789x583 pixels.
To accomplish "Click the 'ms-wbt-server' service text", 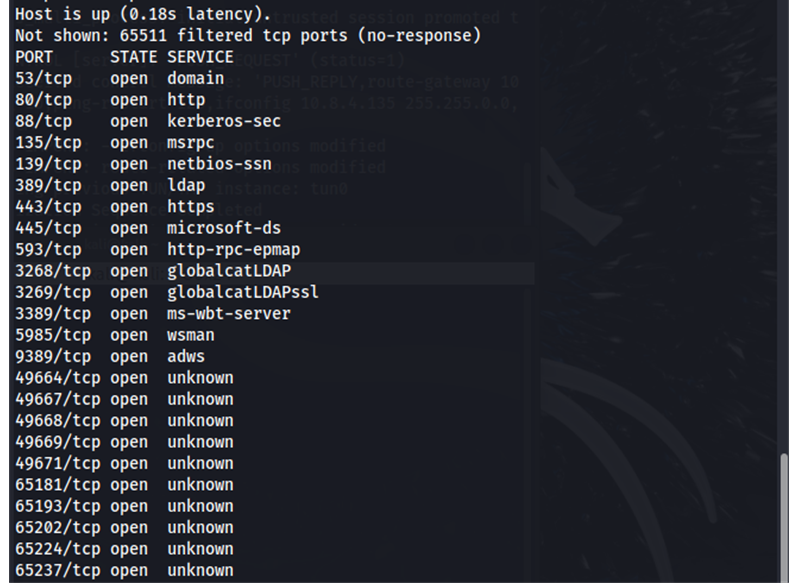I will click(x=228, y=313).
